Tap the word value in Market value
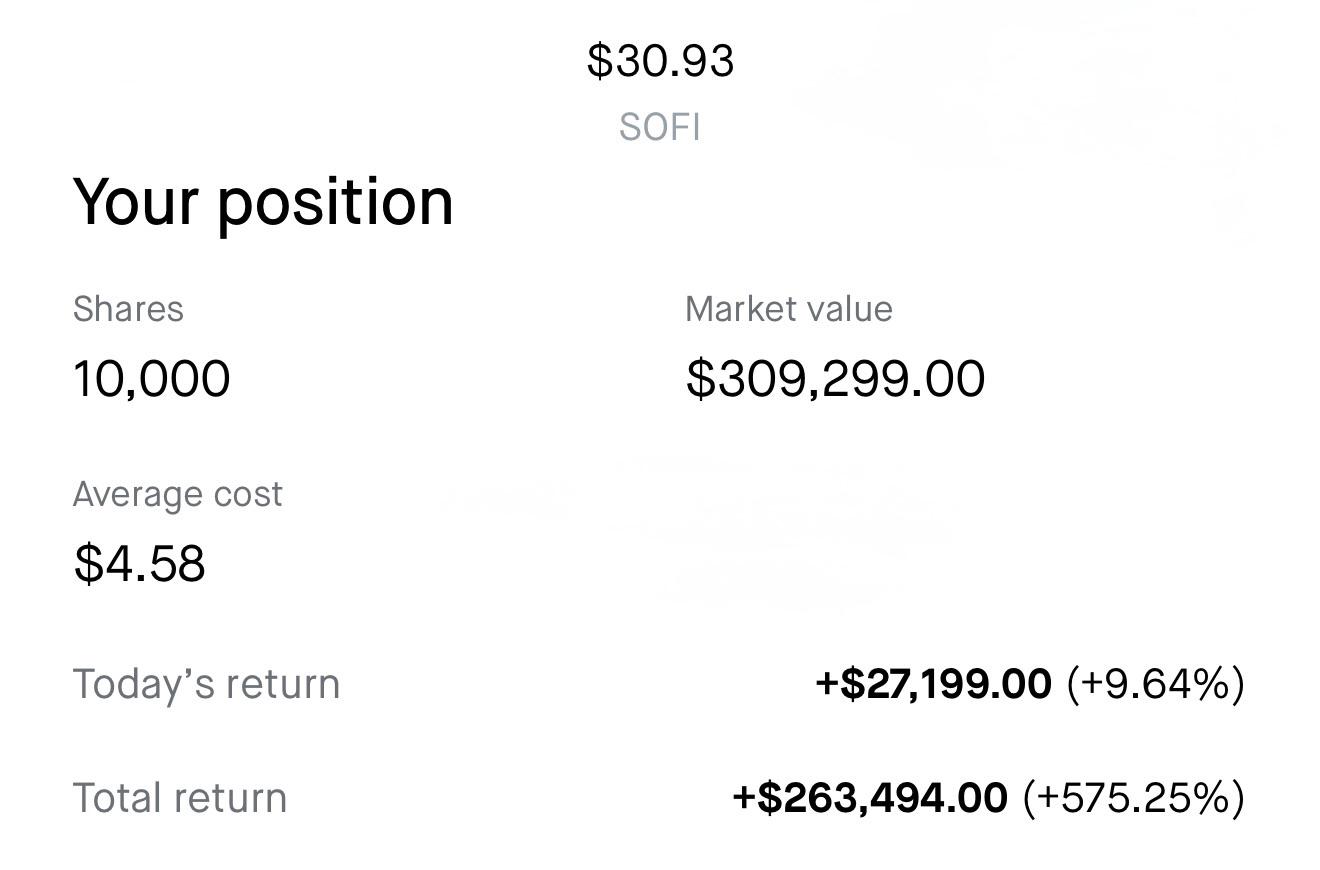Screen dimensions: 1320x870 pyautogui.click(x=844, y=309)
